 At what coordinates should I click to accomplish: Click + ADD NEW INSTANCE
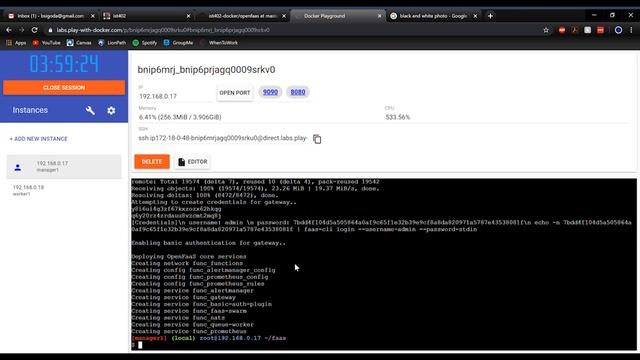[x=38, y=139]
